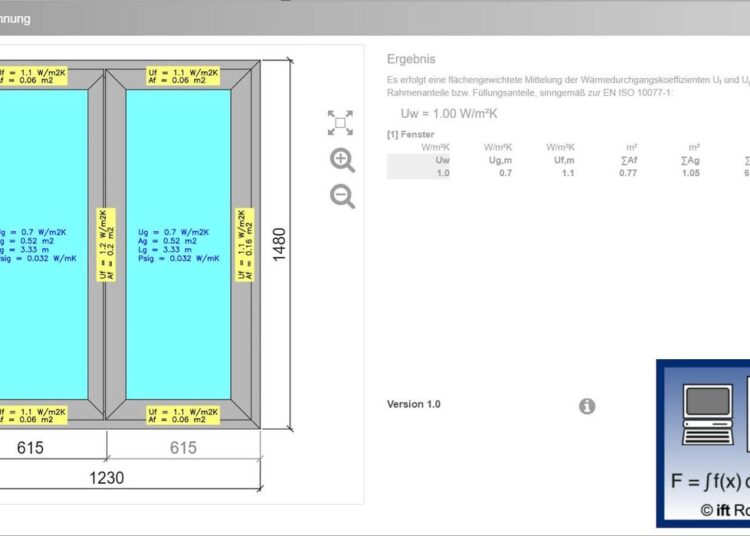This screenshot has height=536, width=750.
Task: Click the right pane Psig = 0.032 W/mK text
Action: click(x=179, y=259)
